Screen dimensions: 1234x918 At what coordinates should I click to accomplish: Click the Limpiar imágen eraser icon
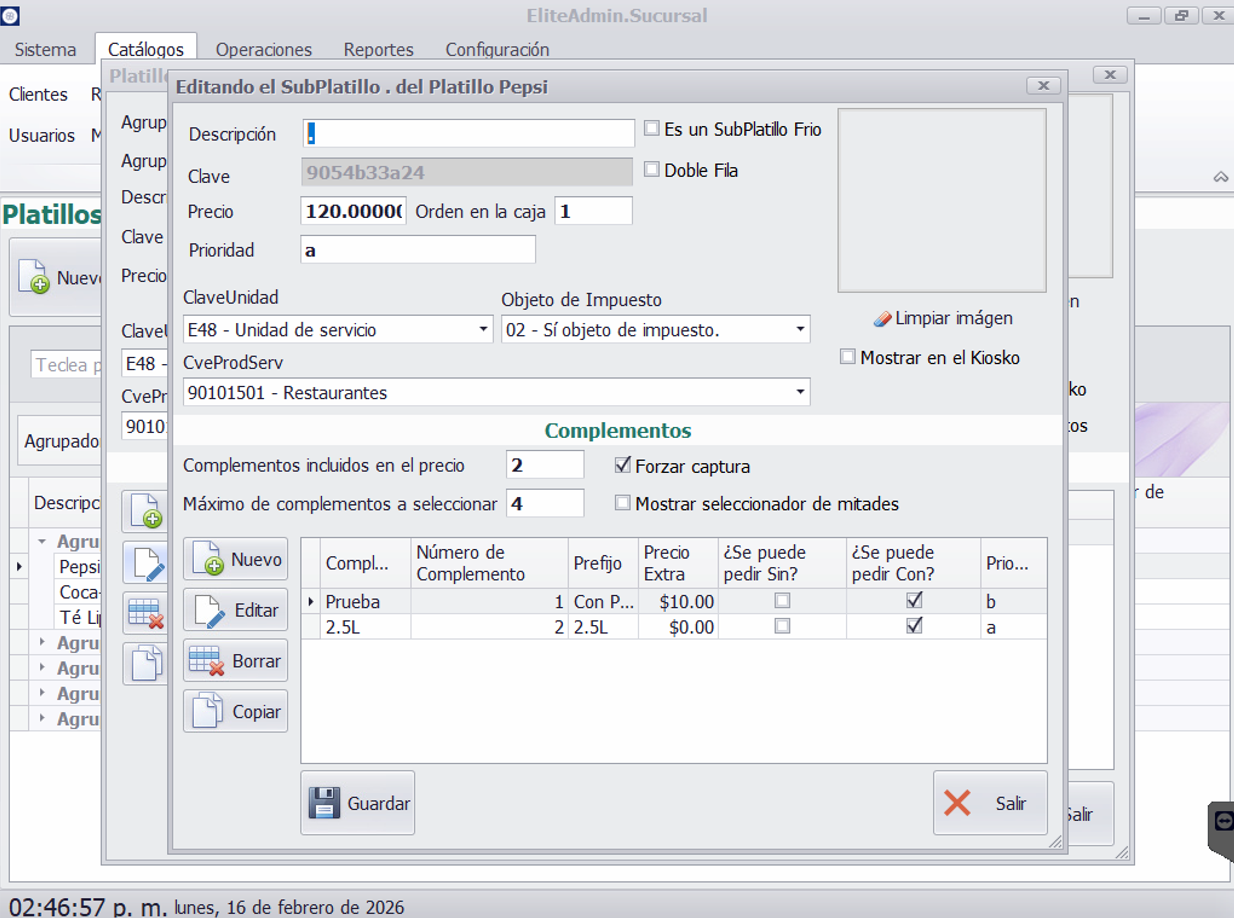click(882, 318)
